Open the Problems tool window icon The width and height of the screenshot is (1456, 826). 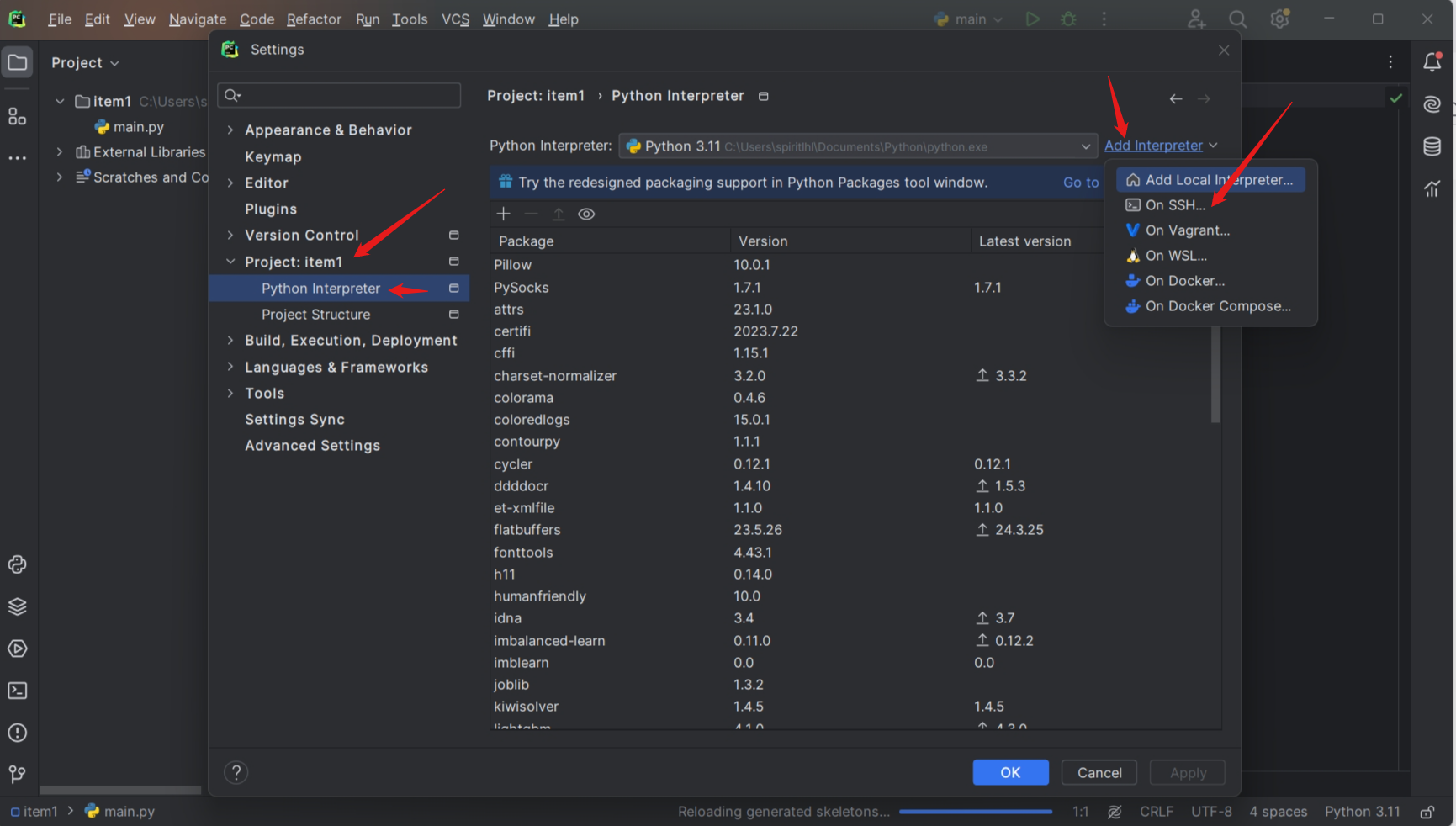(x=17, y=733)
